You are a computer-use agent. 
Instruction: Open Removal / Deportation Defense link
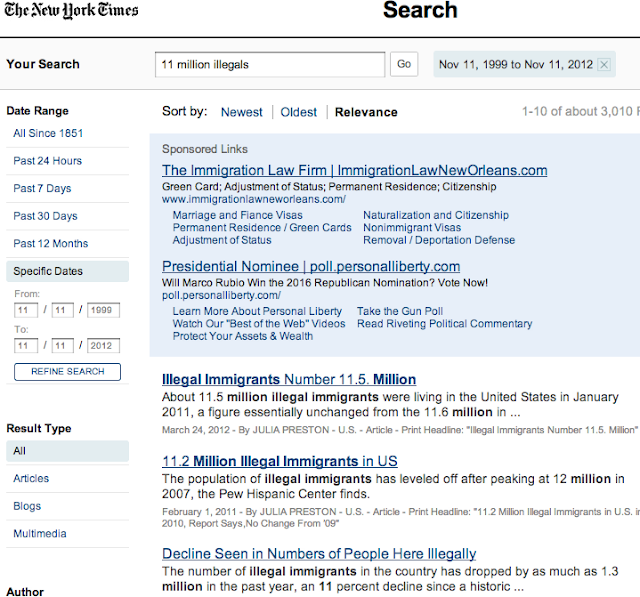pyautogui.click(x=439, y=240)
